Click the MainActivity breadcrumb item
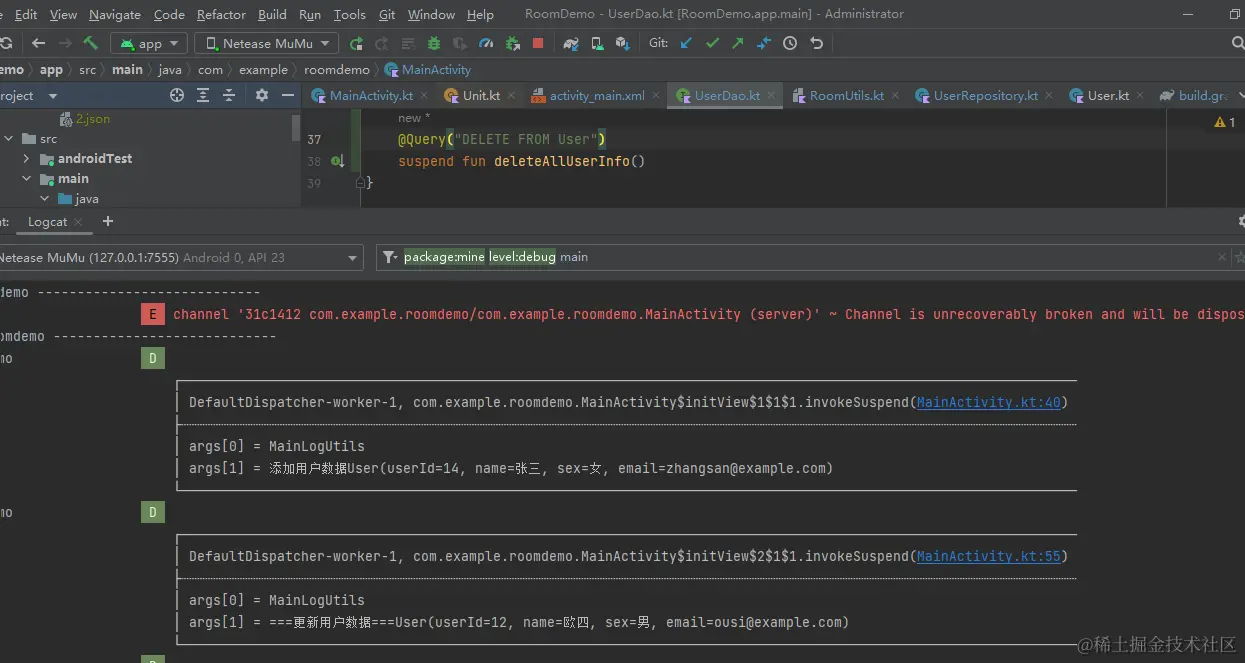The width and height of the screenshot is (1245, 663). coord(428,70)
